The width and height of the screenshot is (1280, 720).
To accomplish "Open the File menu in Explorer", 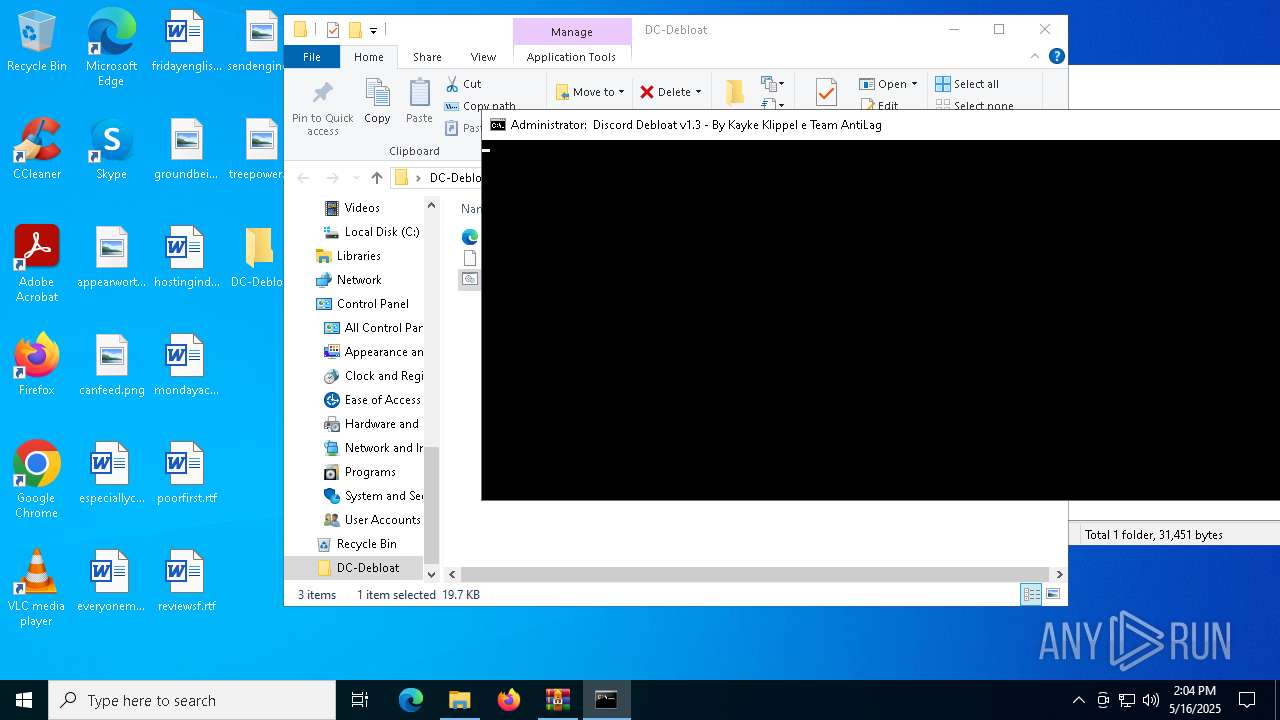I will tap(312, 57).
